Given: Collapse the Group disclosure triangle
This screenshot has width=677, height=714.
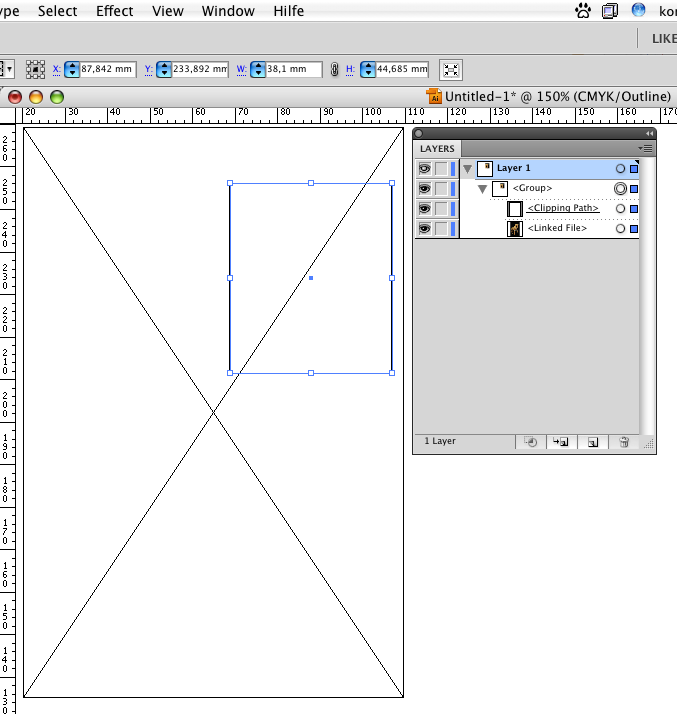Looking at the screenshot, I should pos(482,189).
